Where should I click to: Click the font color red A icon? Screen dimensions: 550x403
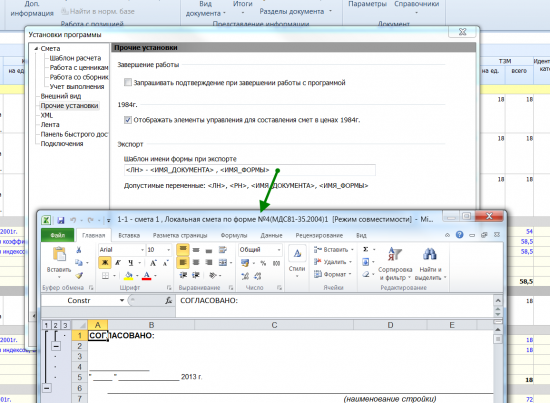(x=147, y=276)
